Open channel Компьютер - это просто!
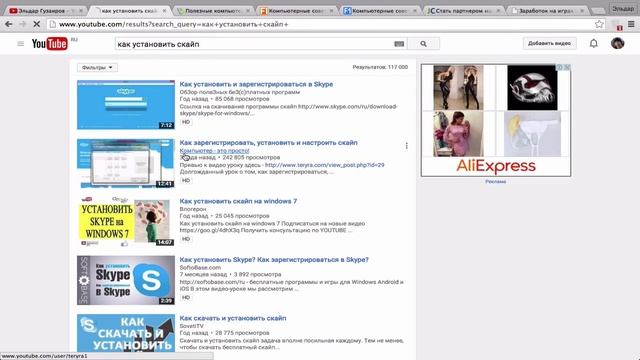The width and height of the screenshot is (640, 360). (214, 151)
